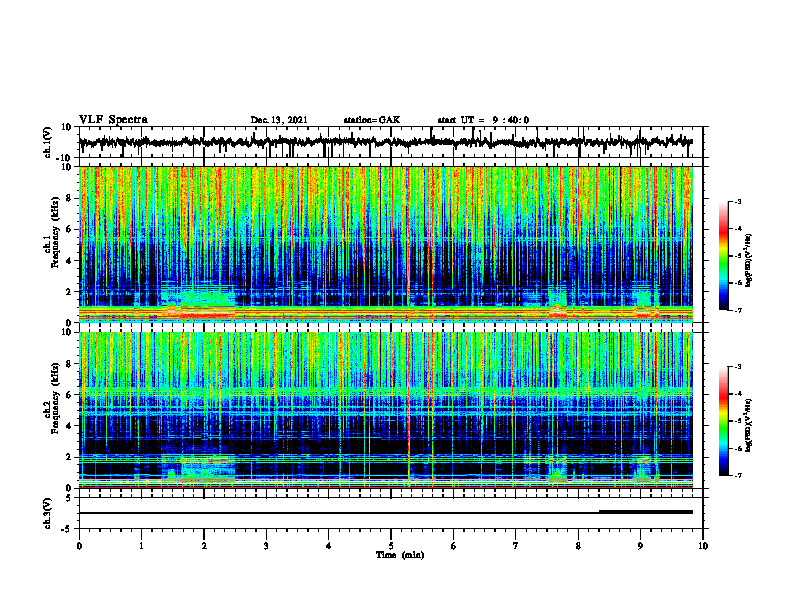Click the ch.1 color scale bar
This screenshot has width=792, height=612.
(x=724, y=256)
